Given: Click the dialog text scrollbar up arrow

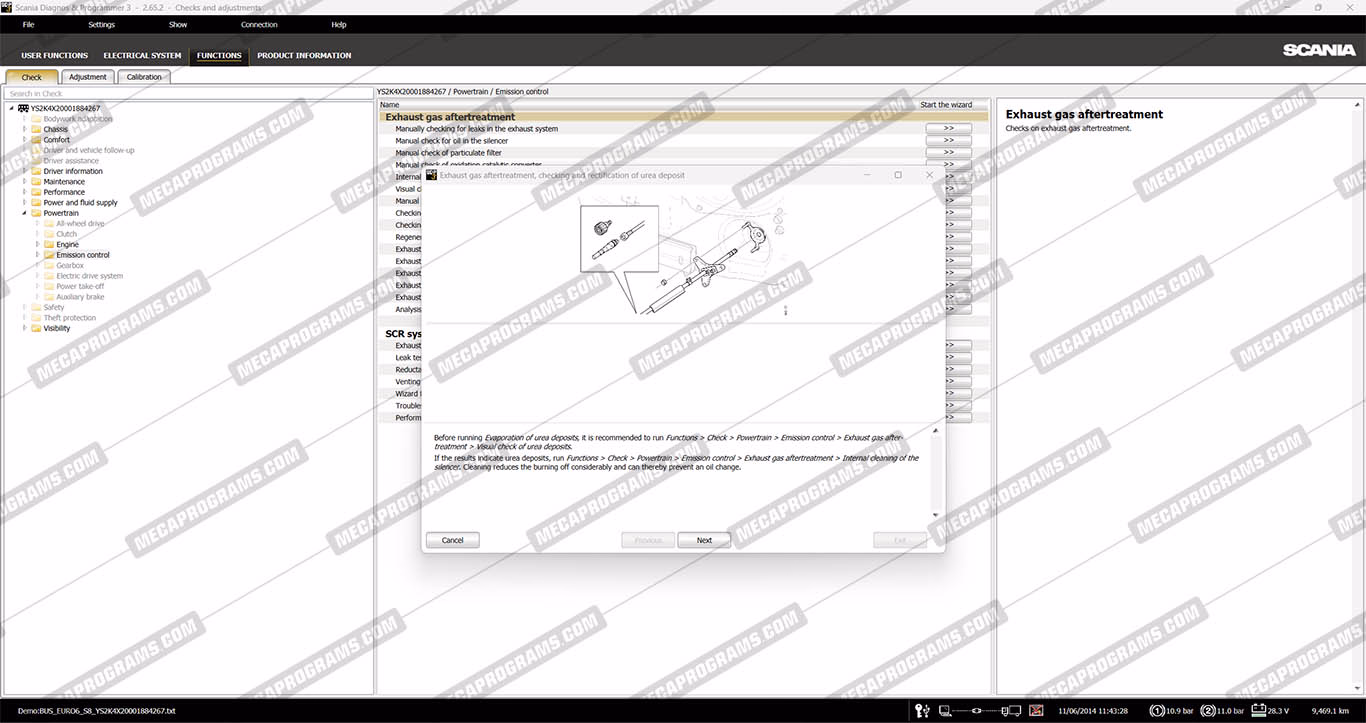Looking at the screenshot, I should pyautogui.click(x=936, y=431).
